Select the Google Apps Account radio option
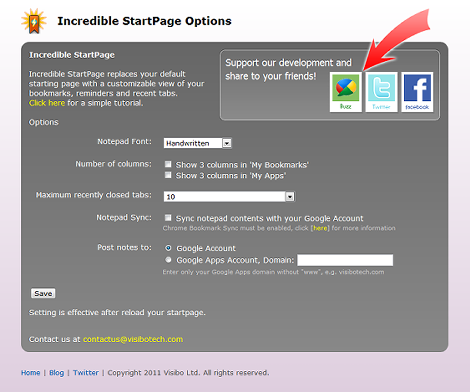 click(168, 260)
